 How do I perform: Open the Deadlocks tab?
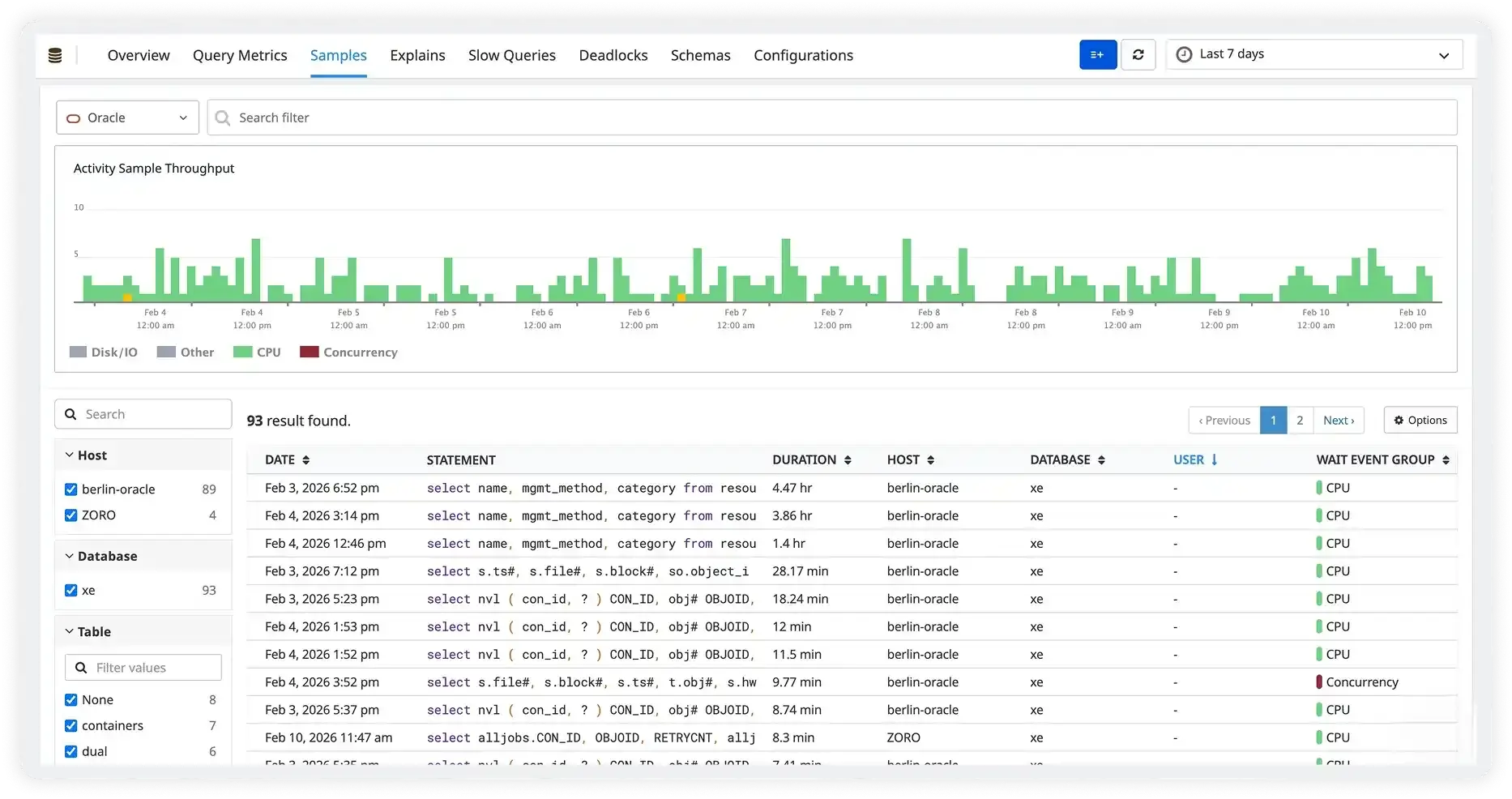(613, 55)
